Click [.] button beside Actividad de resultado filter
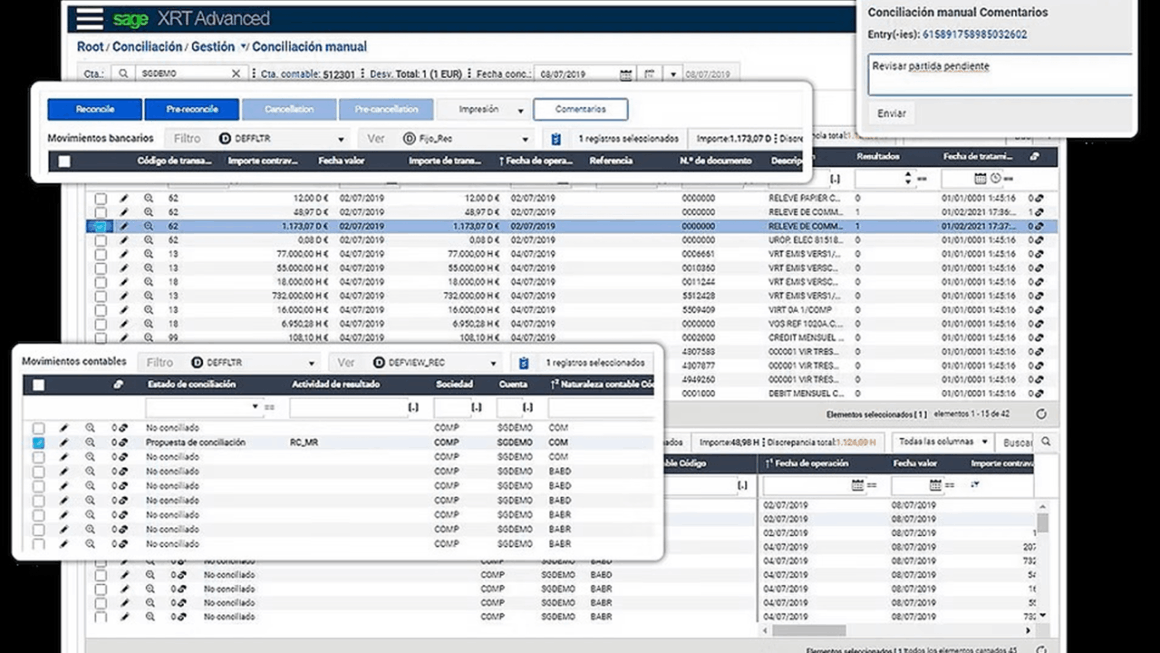Screen dimensions: 1160x653 414,407
